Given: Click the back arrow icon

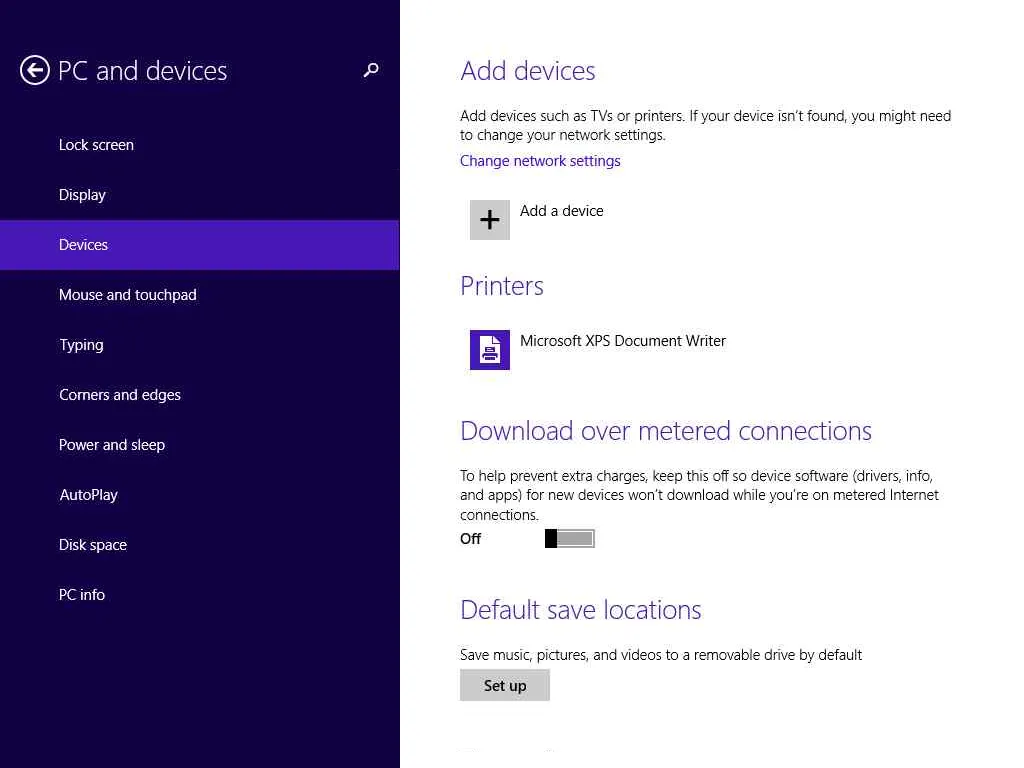Looking at the screenshot, I should coord(35,70).
